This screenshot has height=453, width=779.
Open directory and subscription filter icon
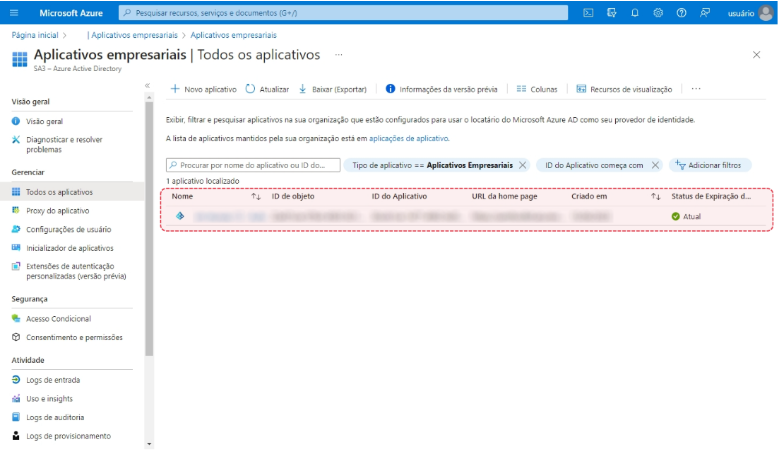[612, 13]
